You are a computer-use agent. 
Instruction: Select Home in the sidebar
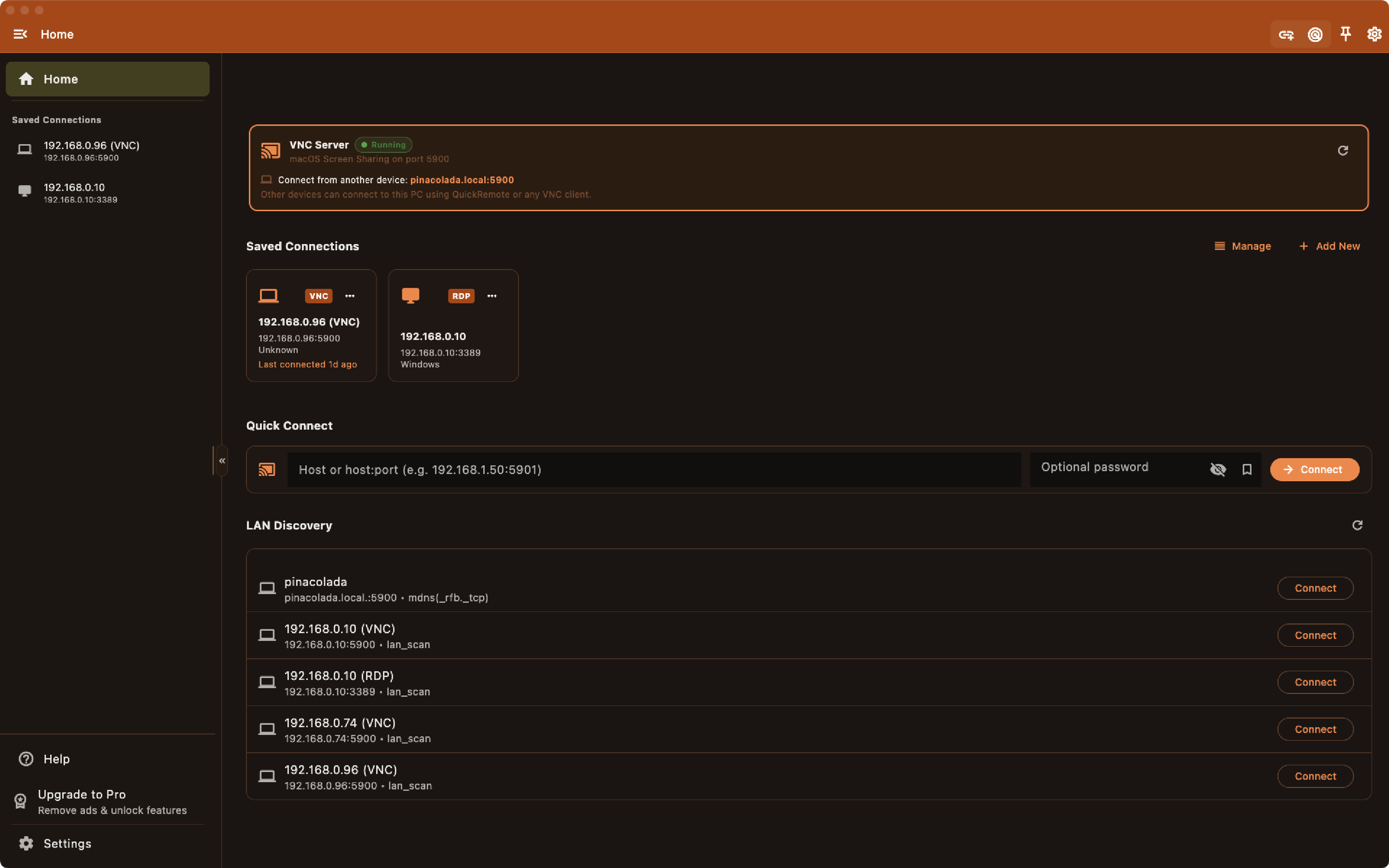[x=108, y=79]
